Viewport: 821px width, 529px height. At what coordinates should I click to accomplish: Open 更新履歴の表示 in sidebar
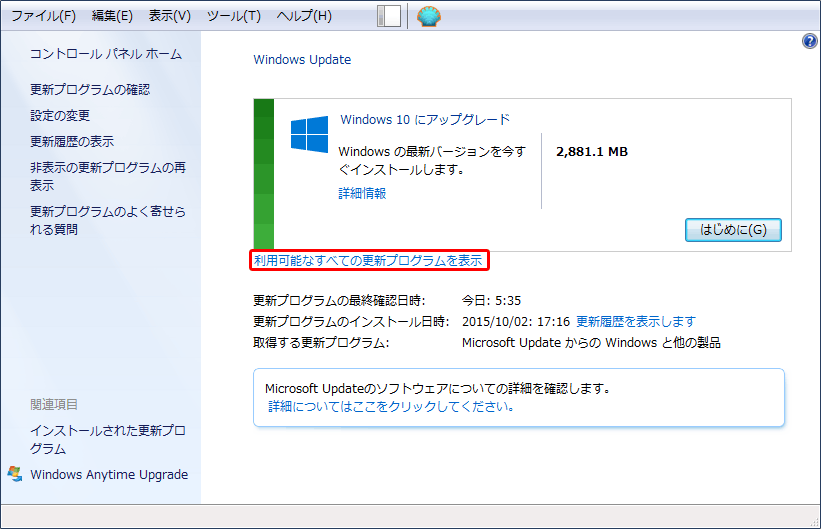(72, 141)
